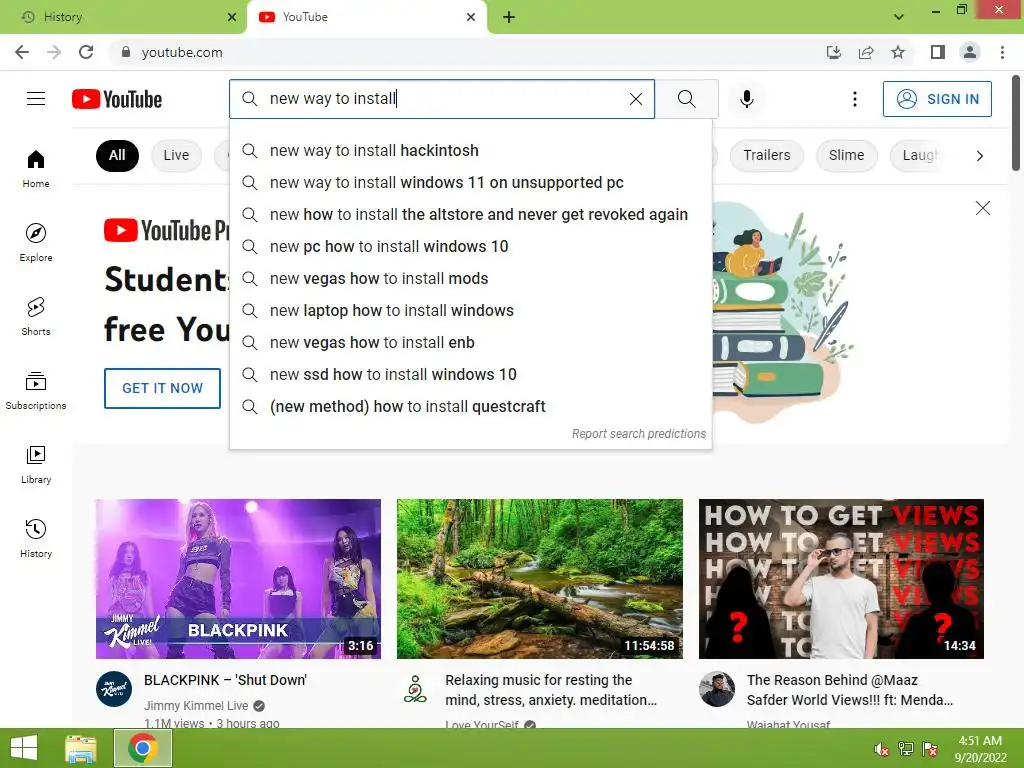Open Chrome three-dot menu
Image resolution: width=1024 pixels, height=768 pixels.
tap(1002, 52)
